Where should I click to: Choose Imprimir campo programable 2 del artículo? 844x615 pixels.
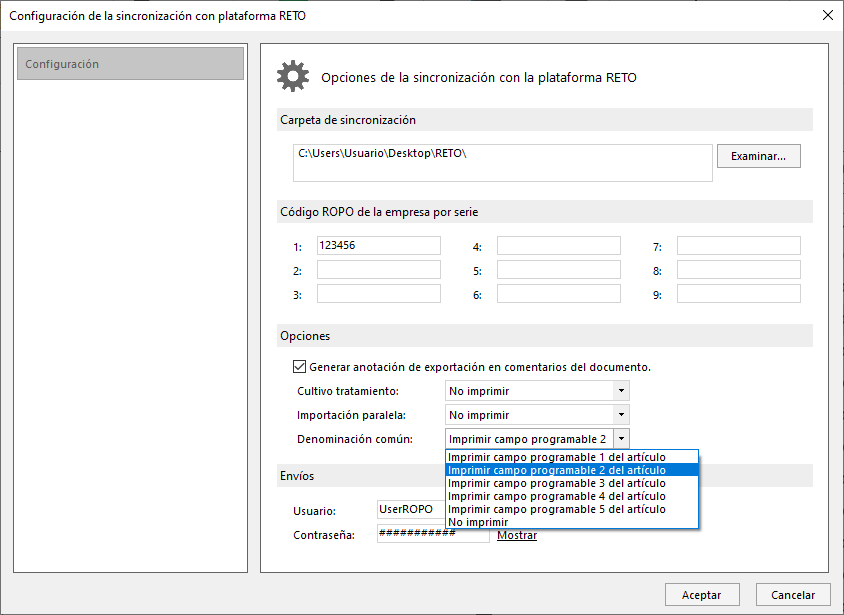tap(572, 470)
